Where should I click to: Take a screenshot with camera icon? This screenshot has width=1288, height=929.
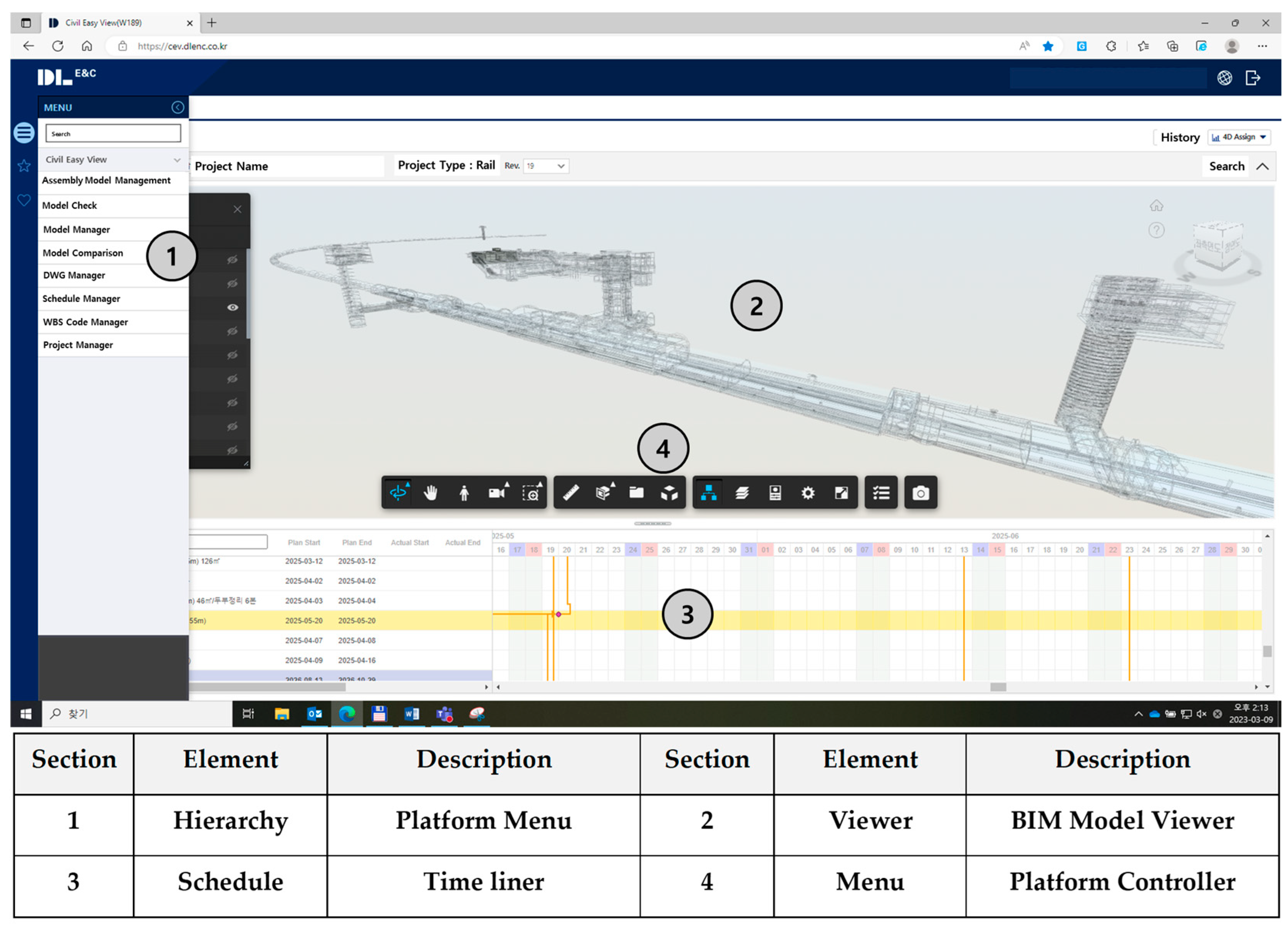[x=920, y=492]
